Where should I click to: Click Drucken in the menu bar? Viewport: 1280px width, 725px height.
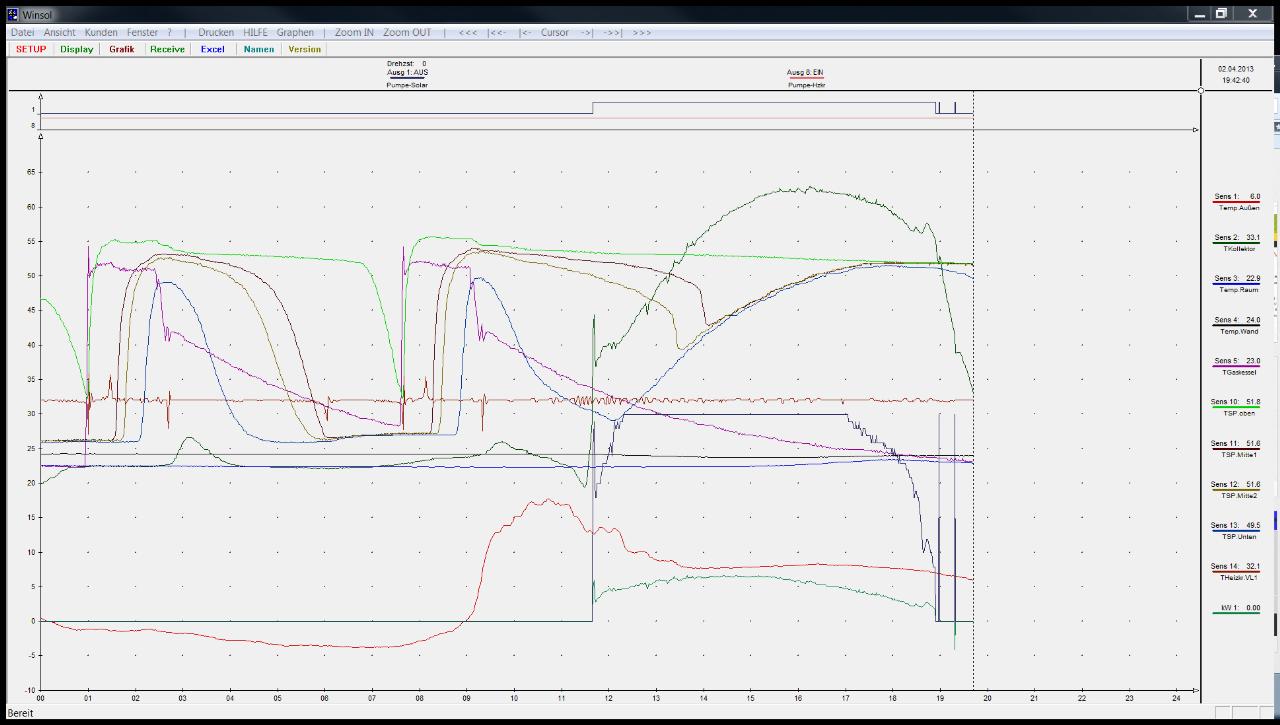216,32
